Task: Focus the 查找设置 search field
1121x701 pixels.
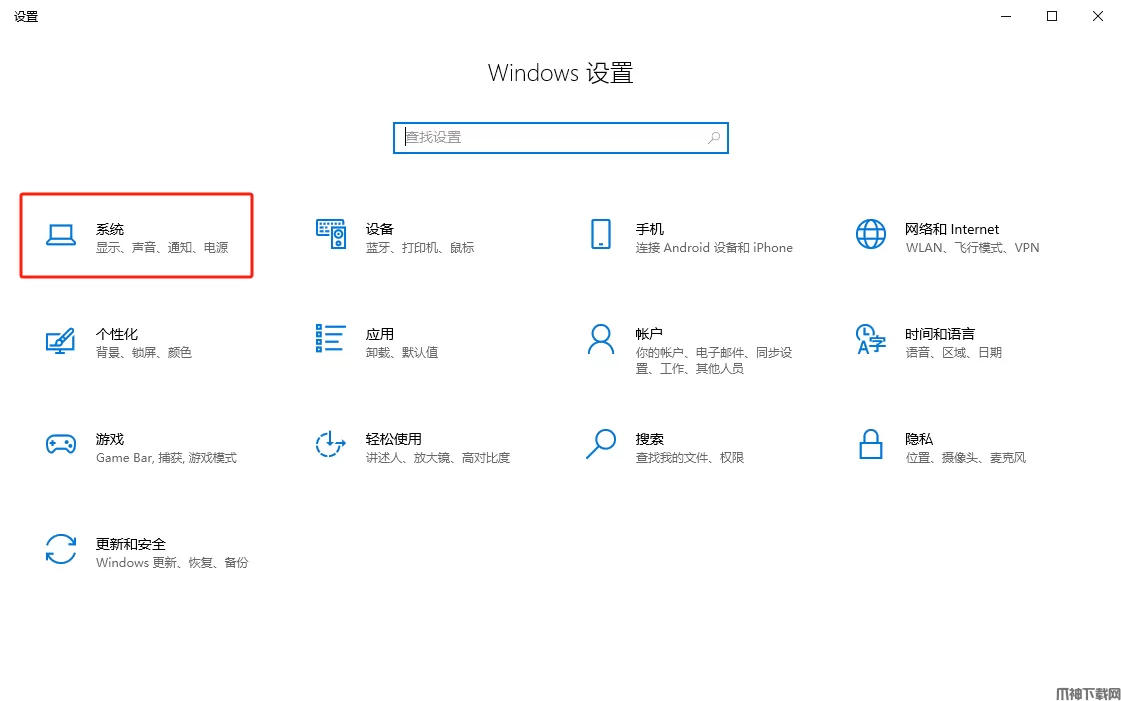Action: click(560, 138)
